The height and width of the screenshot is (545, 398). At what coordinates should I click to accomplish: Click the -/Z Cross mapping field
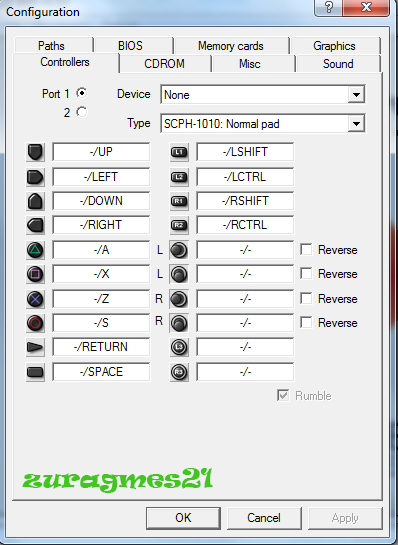pos(101,299)
